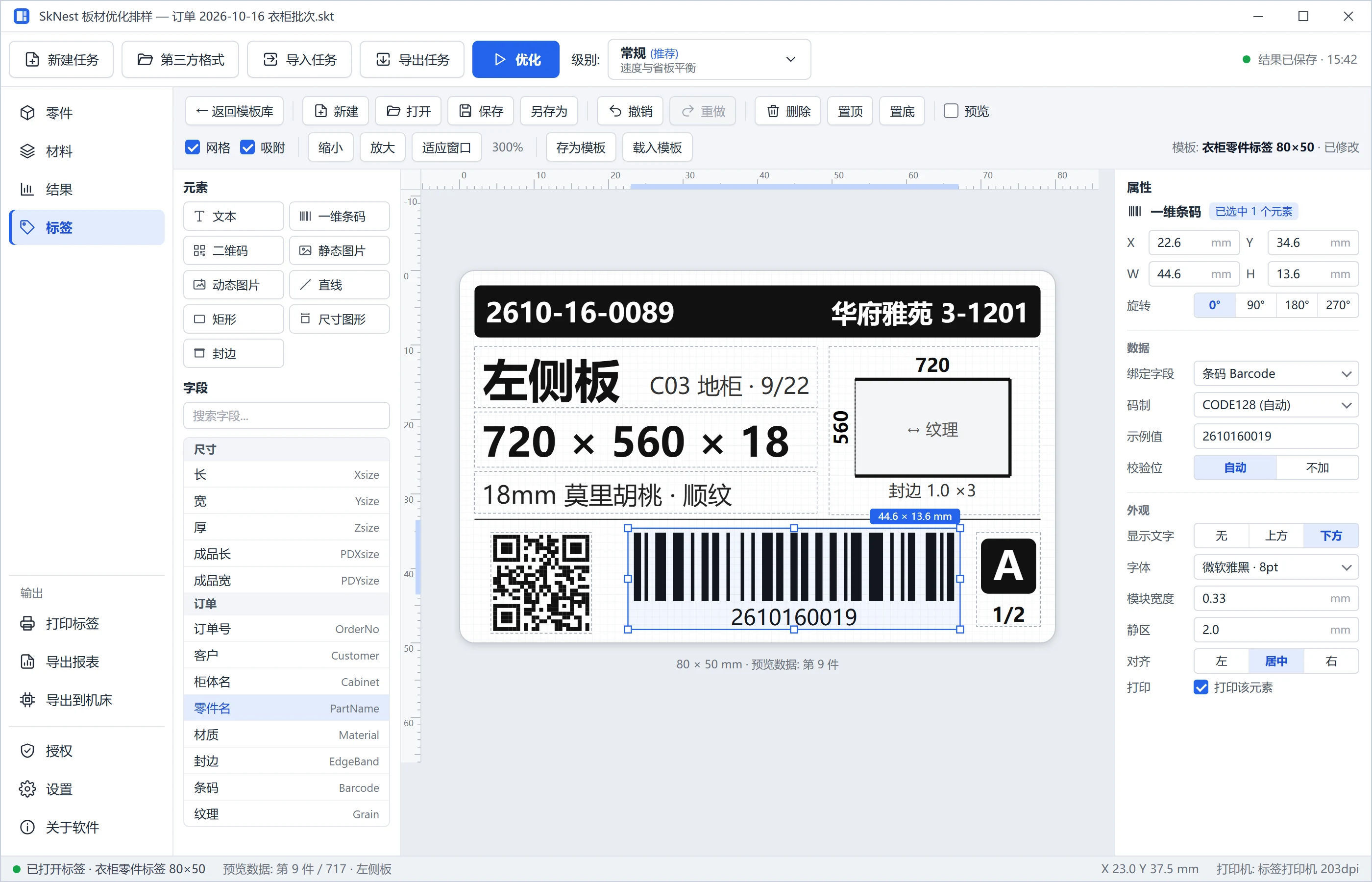1372x882 pixels.
Task: Add a 直线 line element
Action: (340, 285)
